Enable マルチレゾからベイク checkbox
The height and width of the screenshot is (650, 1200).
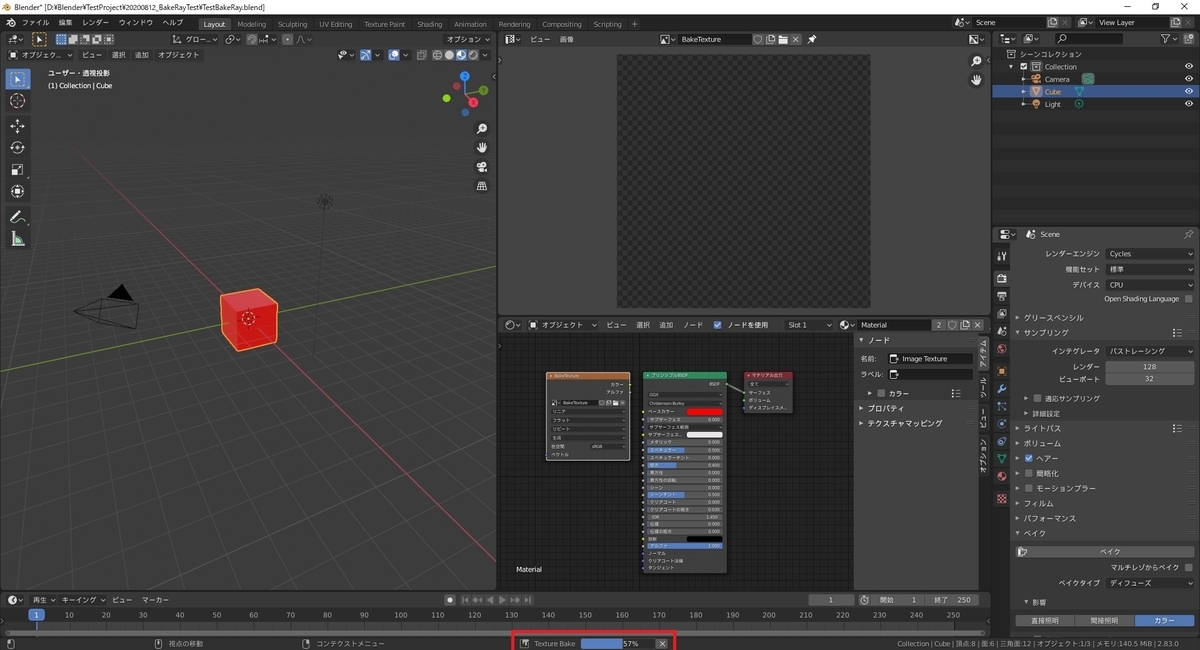point(1188,567)
